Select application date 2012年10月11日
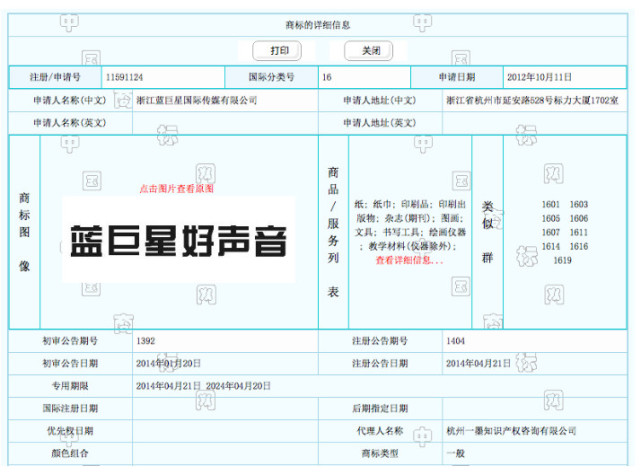 click(x=539, y=77)
